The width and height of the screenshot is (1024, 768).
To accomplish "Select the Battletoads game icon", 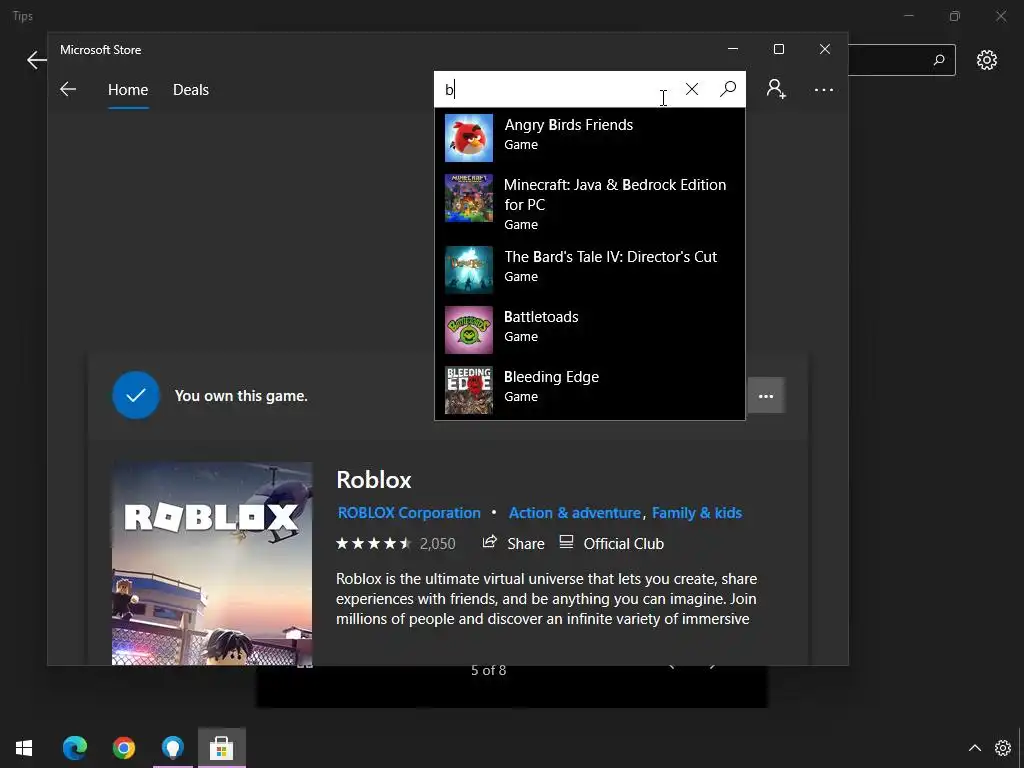I will coord(469,330).
